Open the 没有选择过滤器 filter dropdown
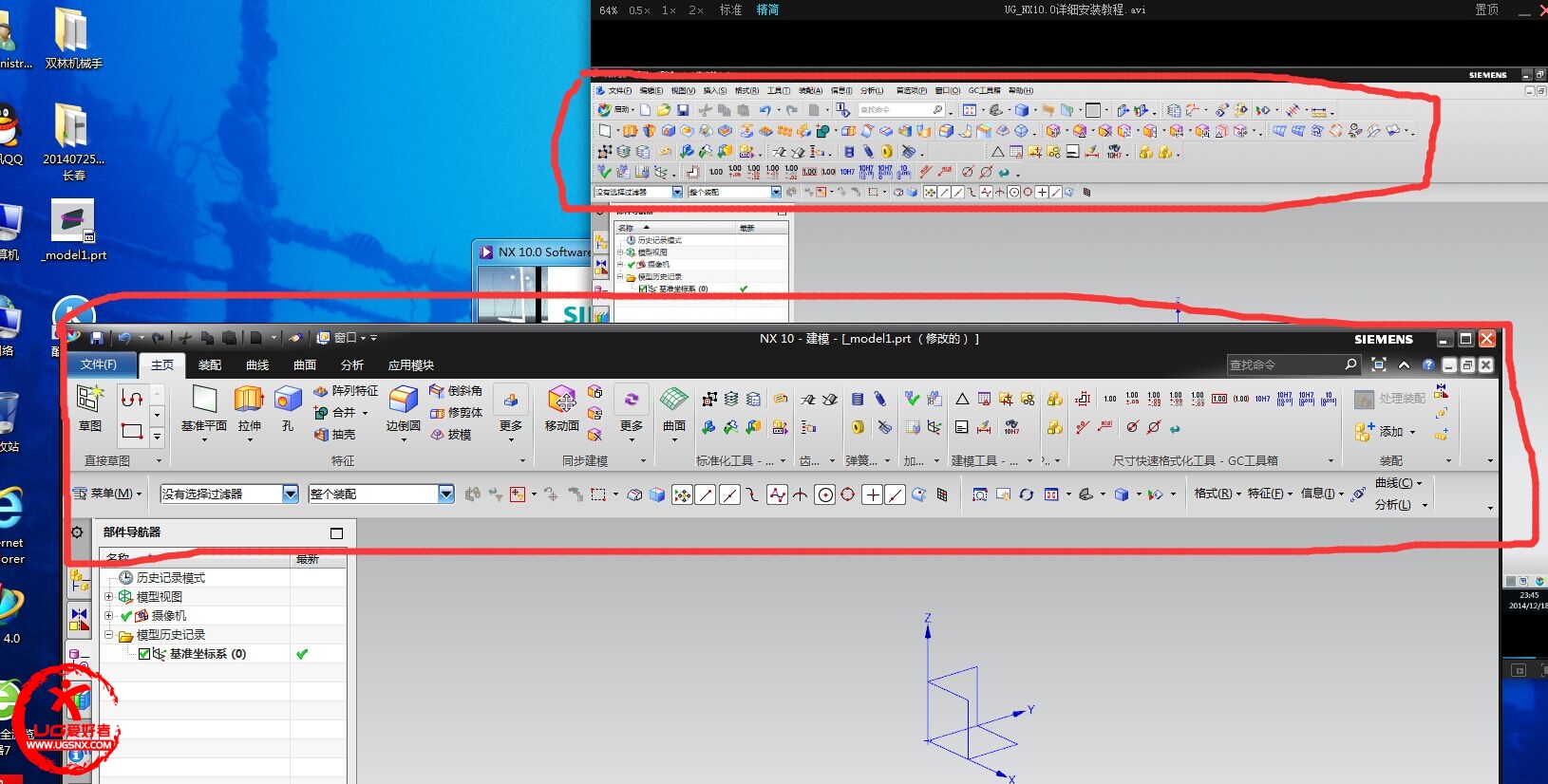Viewport: 1548px width, 784px height. (291, 494)
